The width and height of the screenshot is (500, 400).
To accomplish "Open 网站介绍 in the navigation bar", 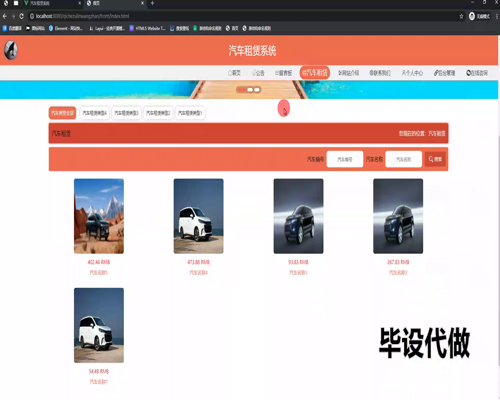I will point(349,73).
